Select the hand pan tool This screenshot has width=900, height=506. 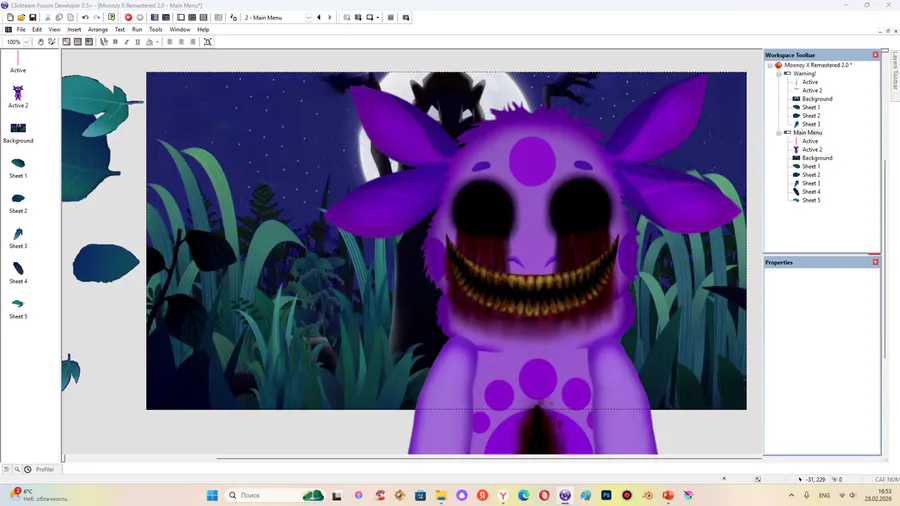[40, 42]
